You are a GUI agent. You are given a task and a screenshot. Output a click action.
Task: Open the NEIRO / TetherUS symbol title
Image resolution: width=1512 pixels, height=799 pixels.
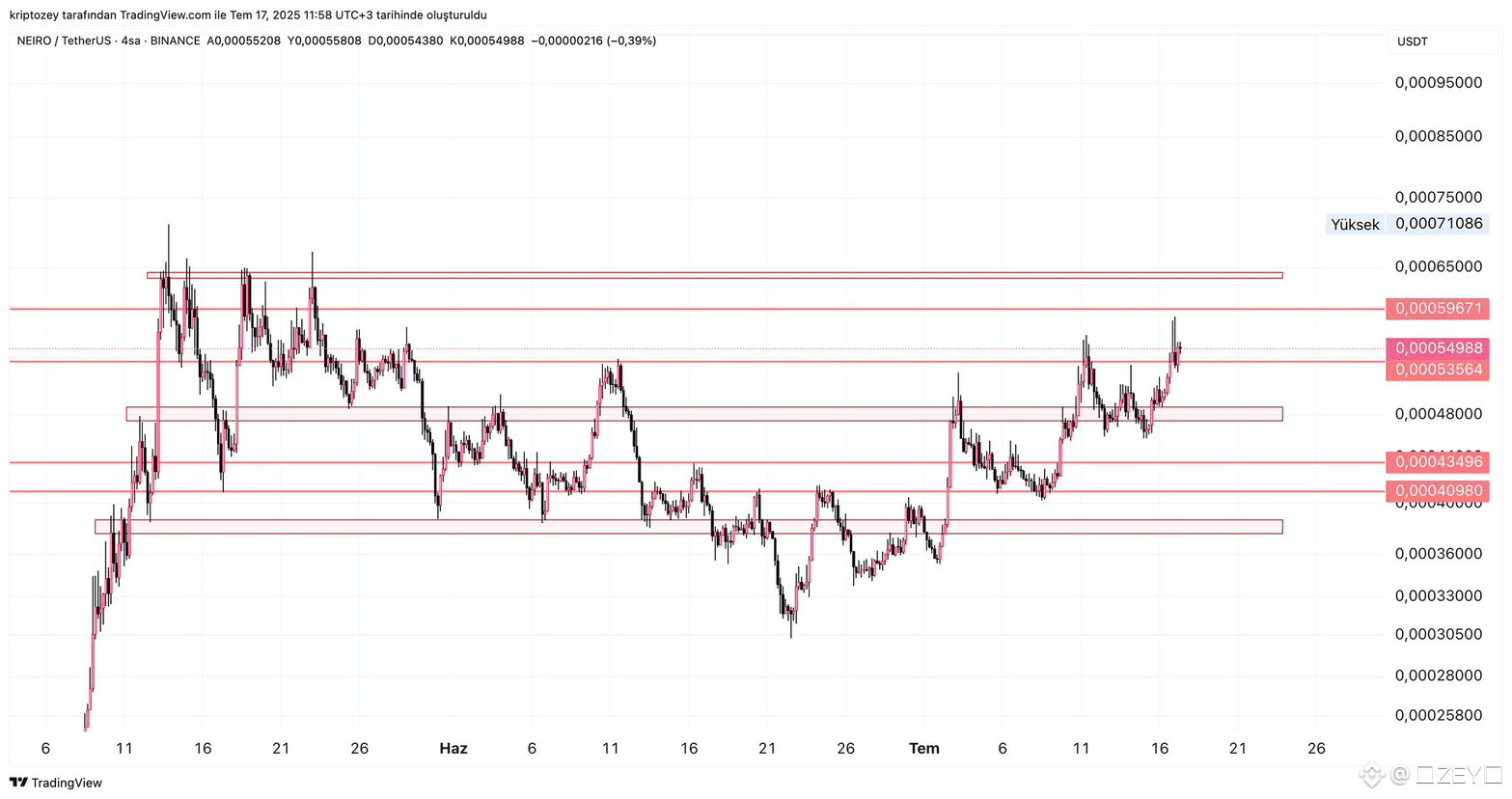coord(66,41)
